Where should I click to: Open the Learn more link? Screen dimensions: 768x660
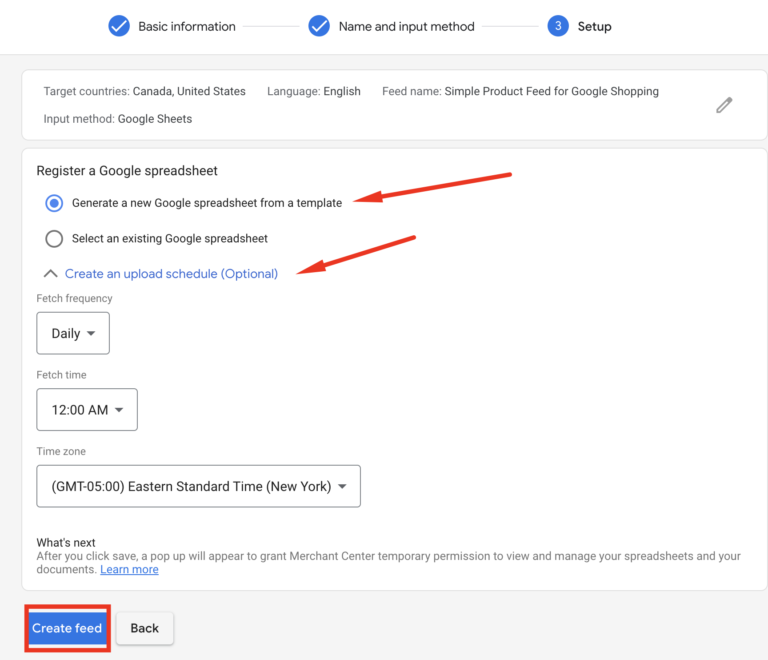129,569
